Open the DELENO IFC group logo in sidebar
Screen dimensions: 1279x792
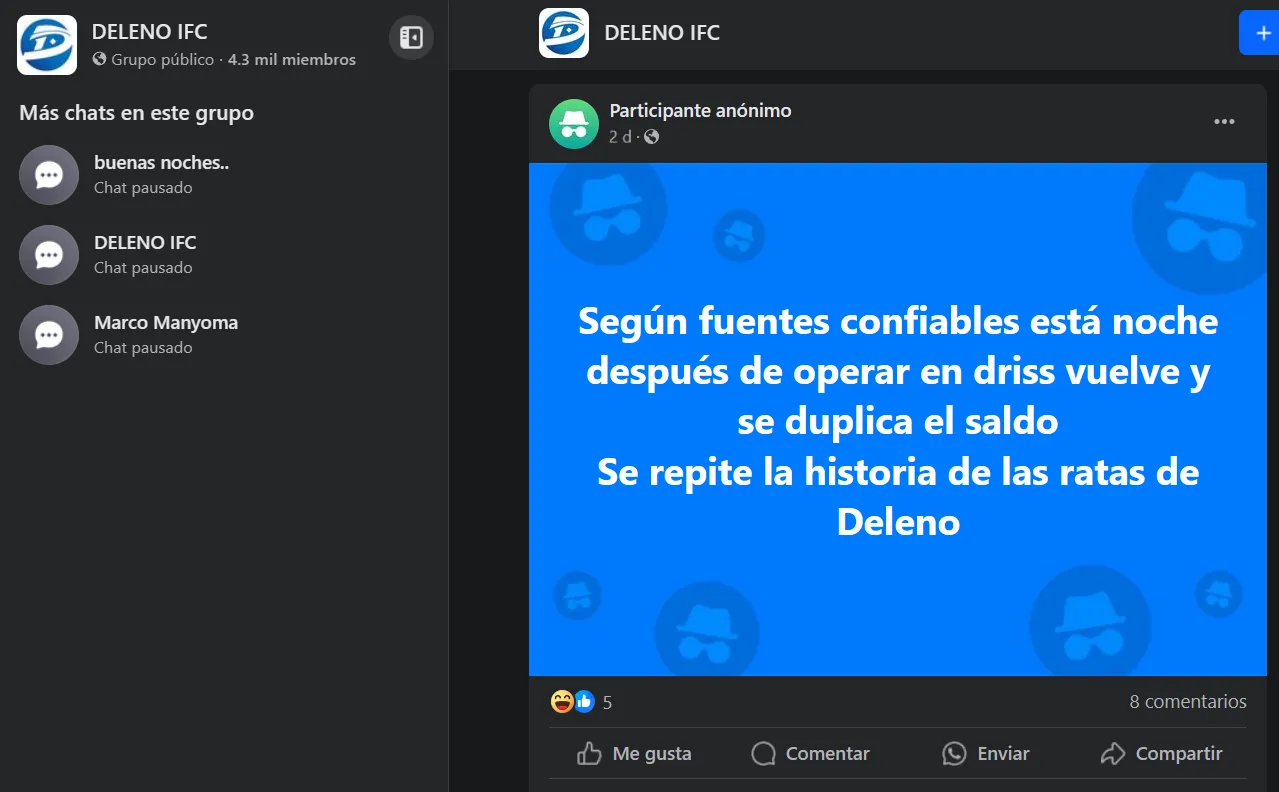coord(47,45)
